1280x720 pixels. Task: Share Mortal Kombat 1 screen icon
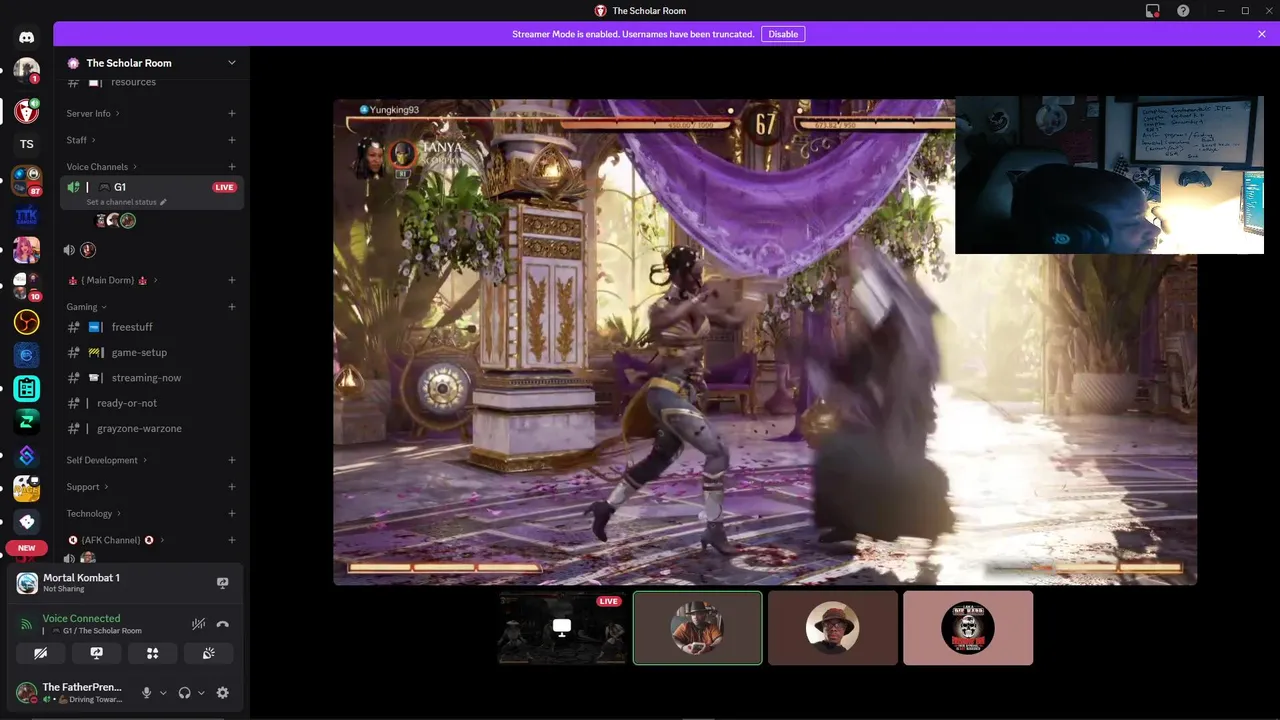[223, 583]
